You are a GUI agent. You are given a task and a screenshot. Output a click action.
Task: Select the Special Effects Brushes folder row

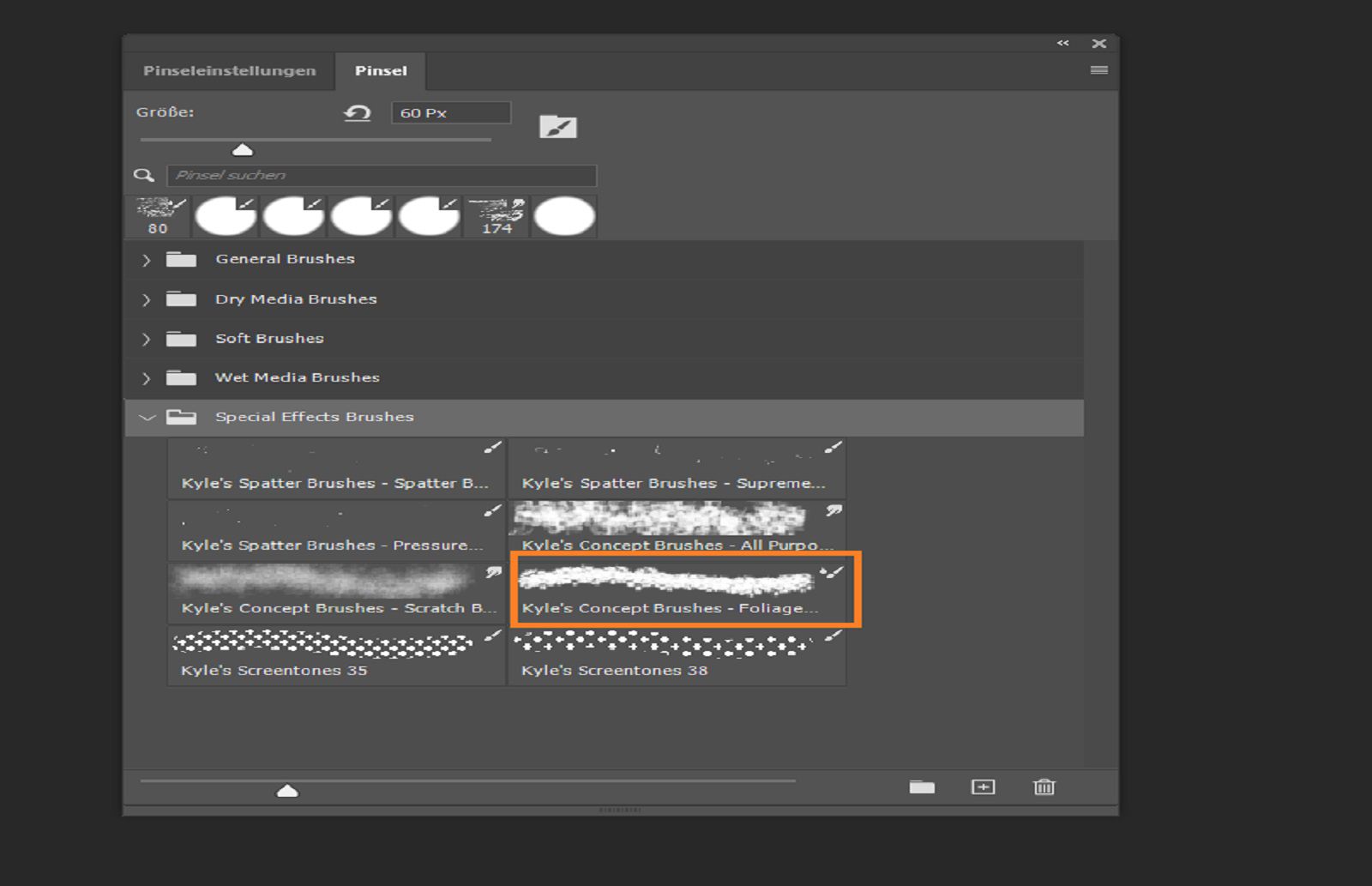[x=605, y=417]
